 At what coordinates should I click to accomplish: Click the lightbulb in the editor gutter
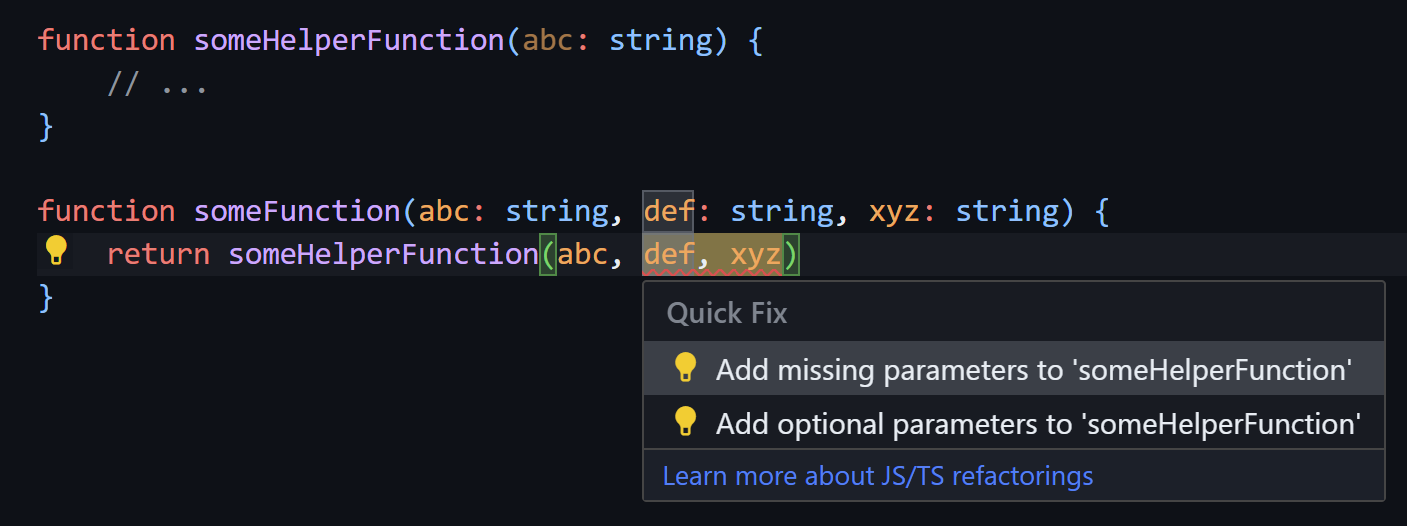click(x=56, y=250)
